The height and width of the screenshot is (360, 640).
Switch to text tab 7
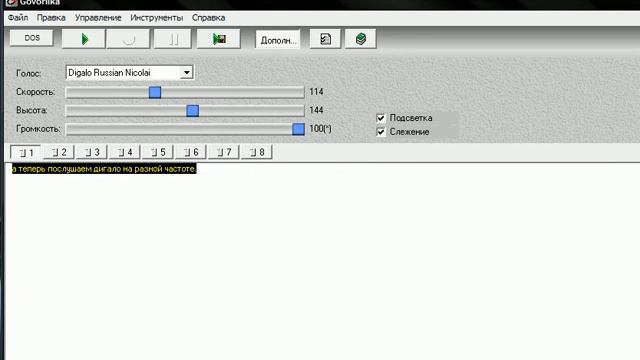click(x=224, y=152)
